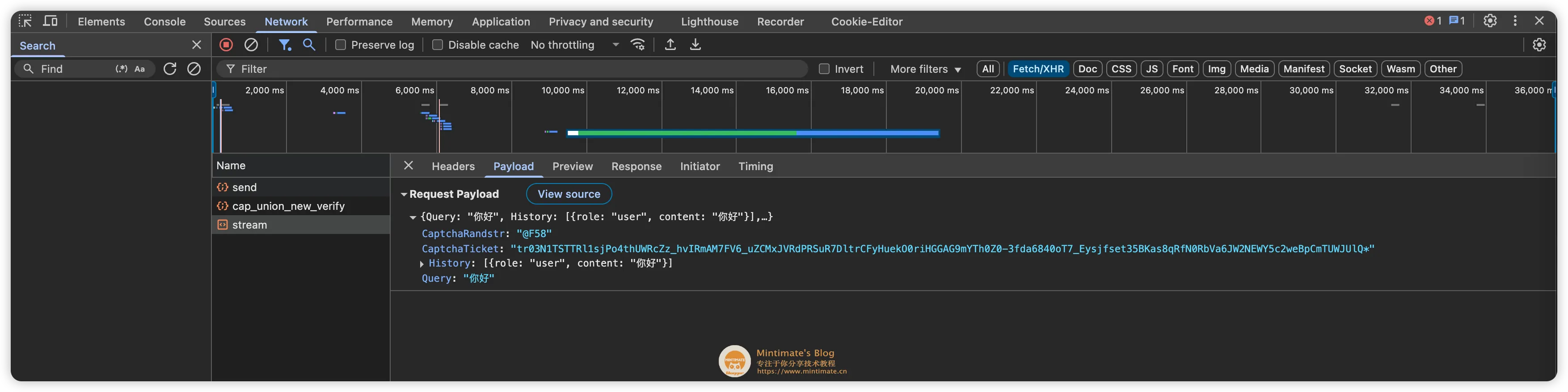Open the No throttling dropdown

click(575, 45)
